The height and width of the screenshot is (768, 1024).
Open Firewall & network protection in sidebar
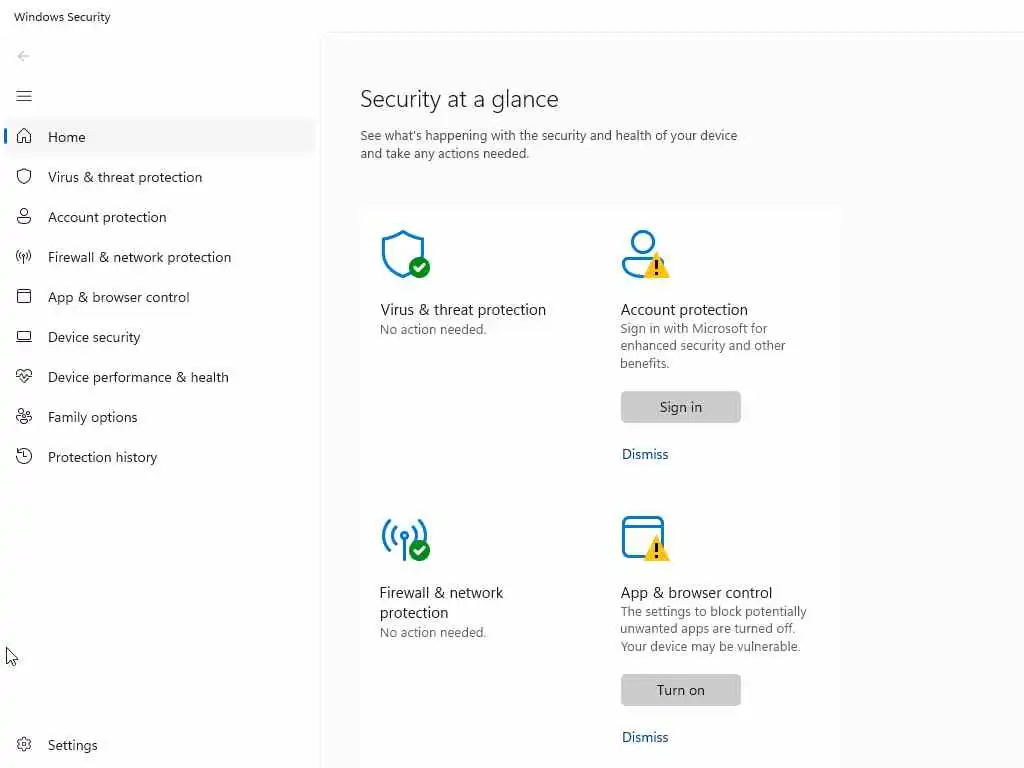coord(160,257)
